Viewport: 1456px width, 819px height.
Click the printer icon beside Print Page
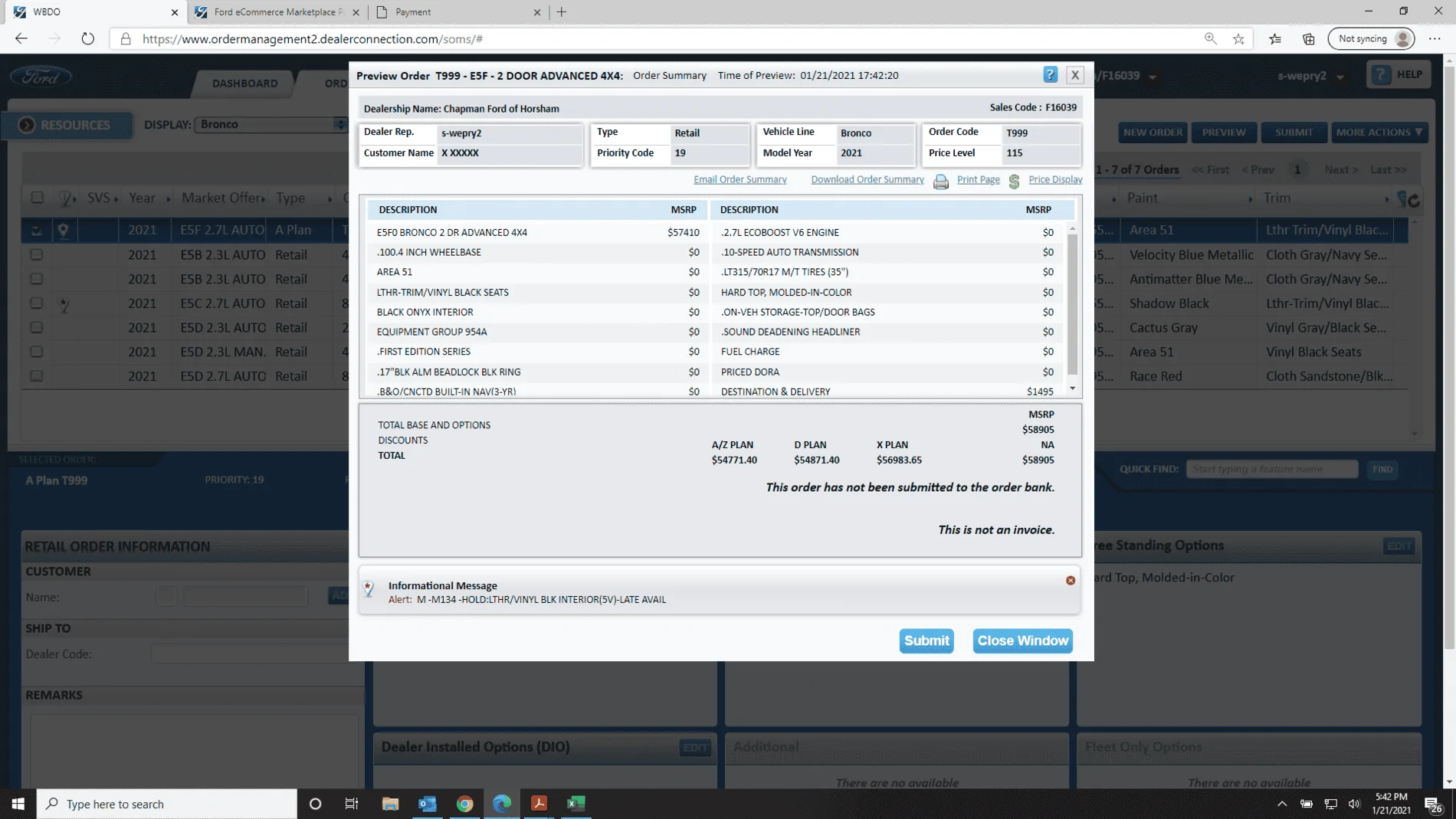point(941,181)
